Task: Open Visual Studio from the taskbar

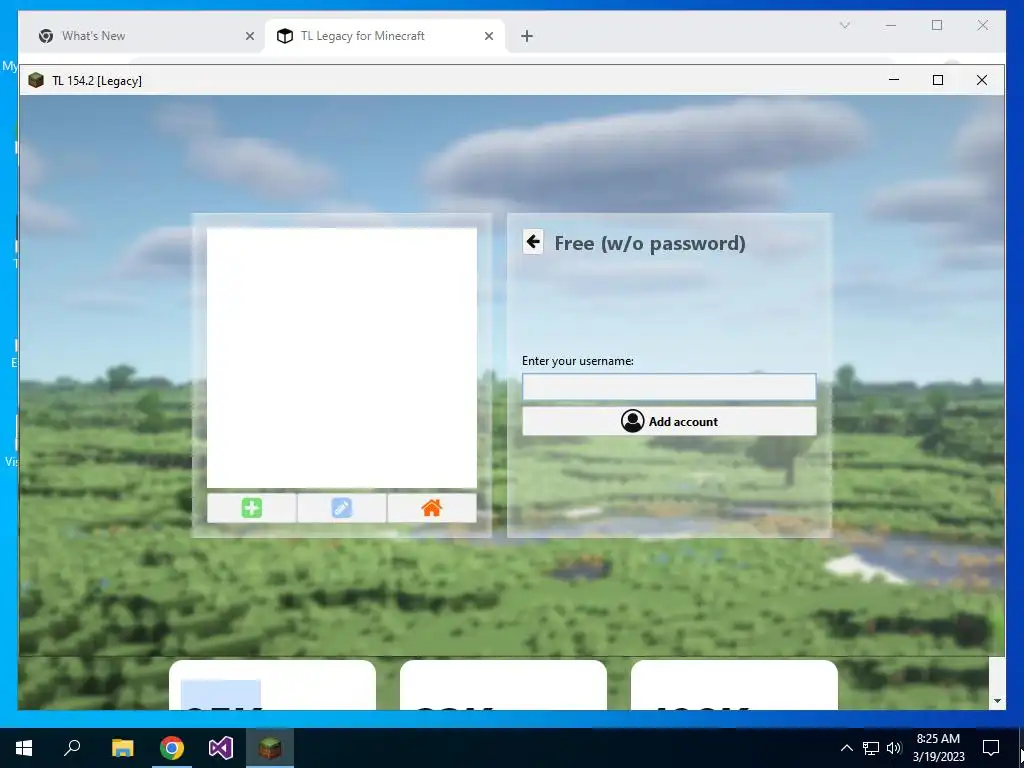Action: pyautogui.click(x=221, y=748)
